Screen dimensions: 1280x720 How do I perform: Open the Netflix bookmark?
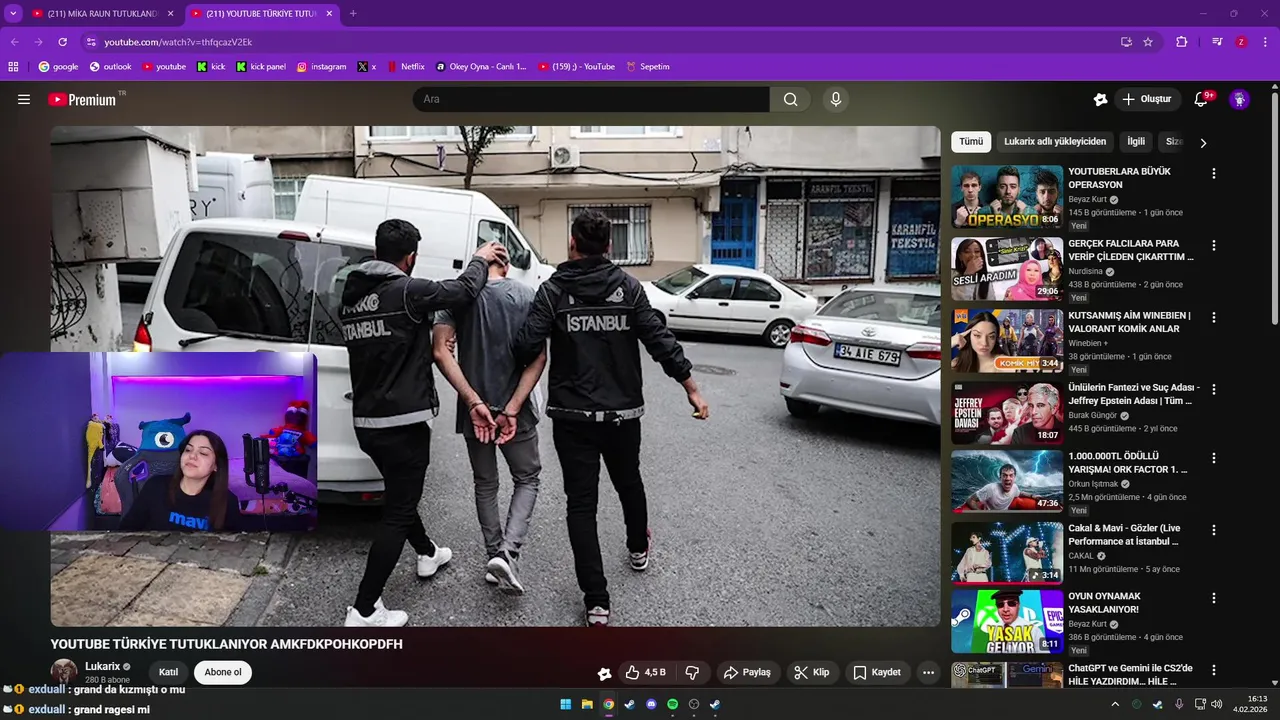click(x=405, y=67)
